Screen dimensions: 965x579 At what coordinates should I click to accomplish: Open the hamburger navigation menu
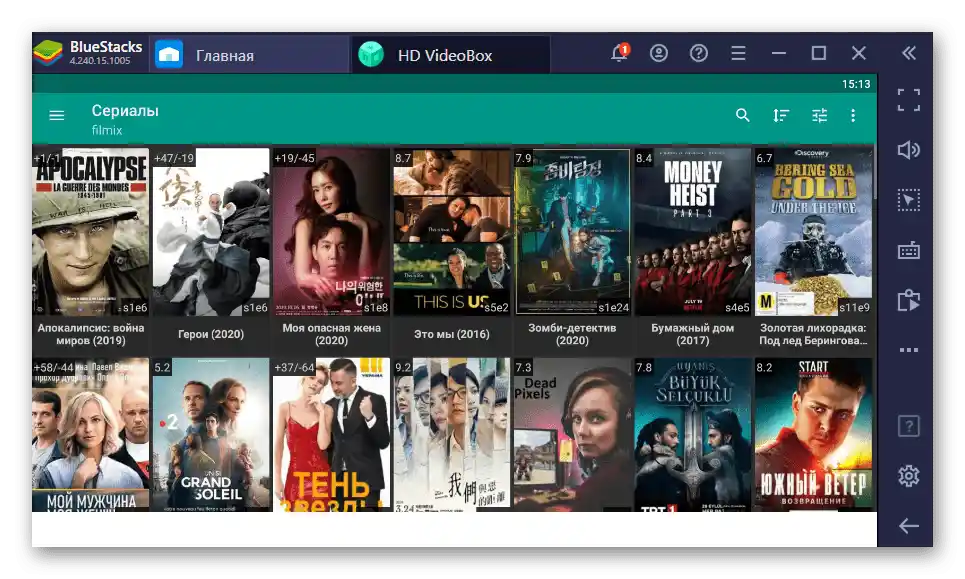[x=57, y=115]
